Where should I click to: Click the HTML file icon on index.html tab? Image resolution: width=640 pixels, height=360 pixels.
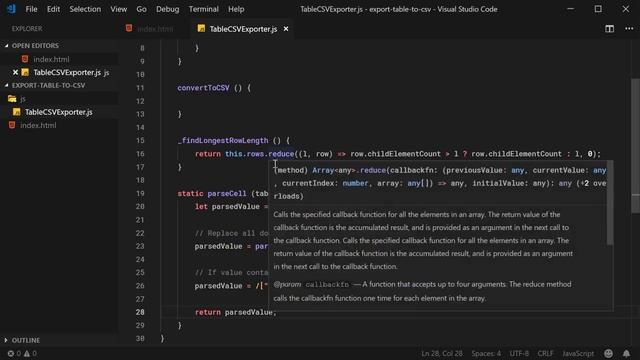pyautogui.click(x=129, y=28)
